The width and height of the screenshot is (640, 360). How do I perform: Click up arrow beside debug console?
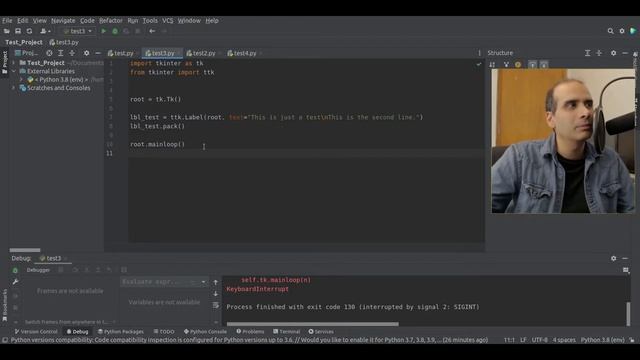(216, 282)
